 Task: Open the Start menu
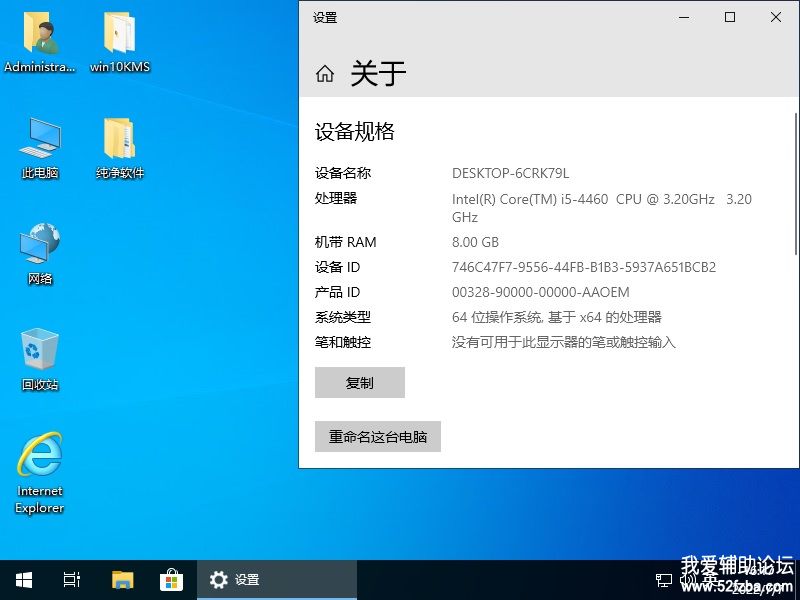[x=23, y=580]
